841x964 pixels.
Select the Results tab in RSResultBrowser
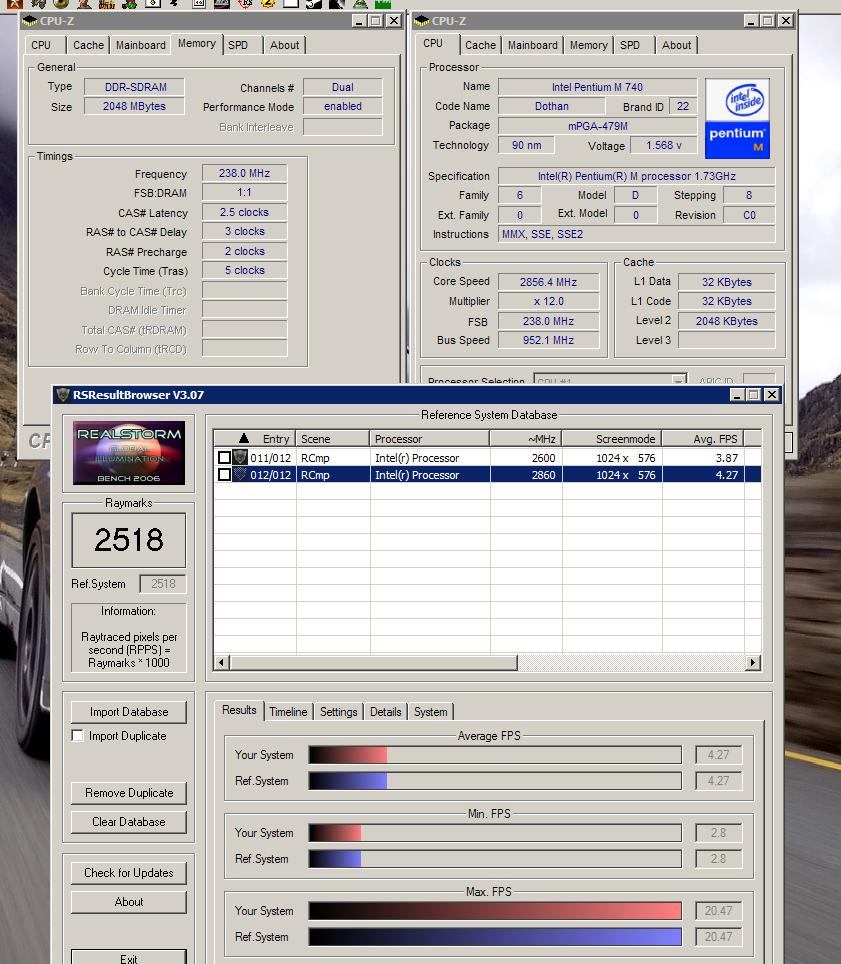[x=239, y=709]
